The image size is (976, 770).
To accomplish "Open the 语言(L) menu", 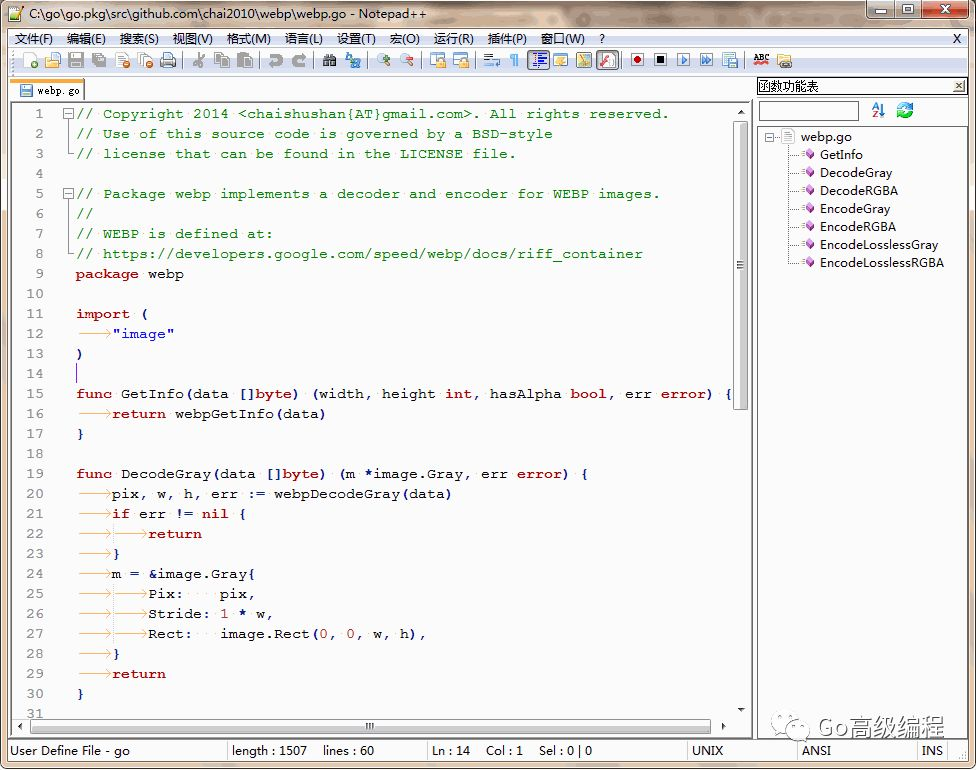I will click(x=304, y=39).
